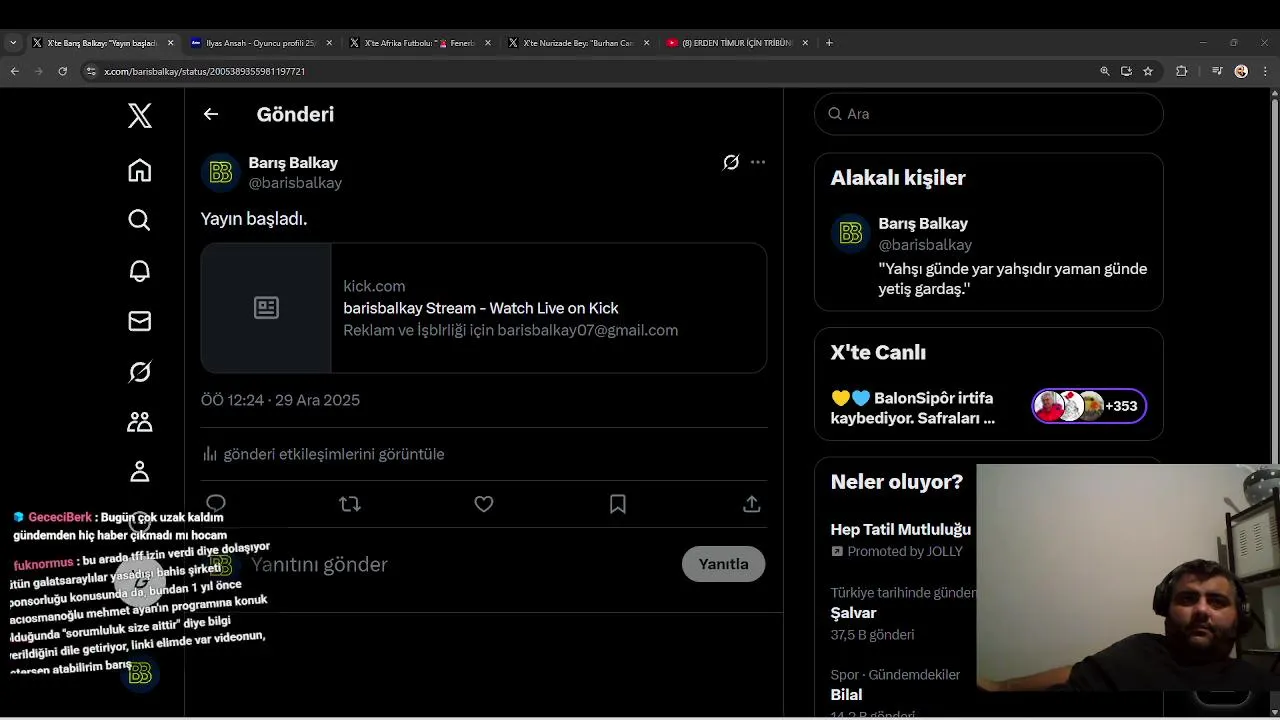Open the Grok icon in sidebar
Viewport: 1280px width, 720px height.
140,372
